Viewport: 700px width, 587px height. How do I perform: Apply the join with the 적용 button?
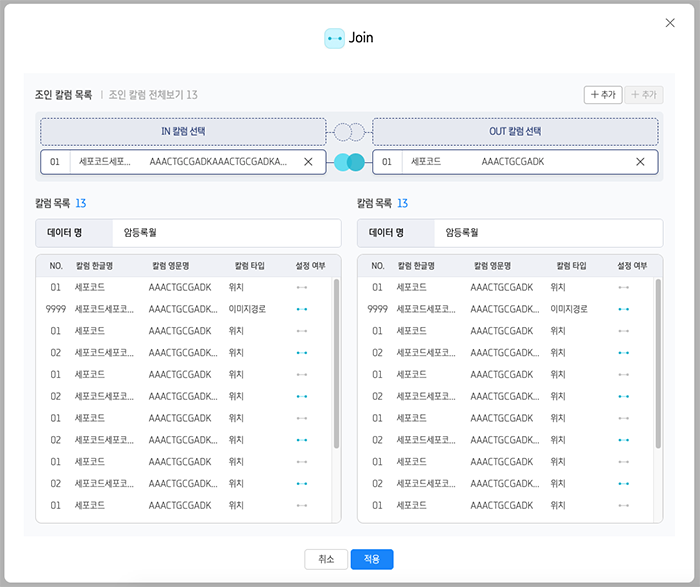click(x=372, y=559)
